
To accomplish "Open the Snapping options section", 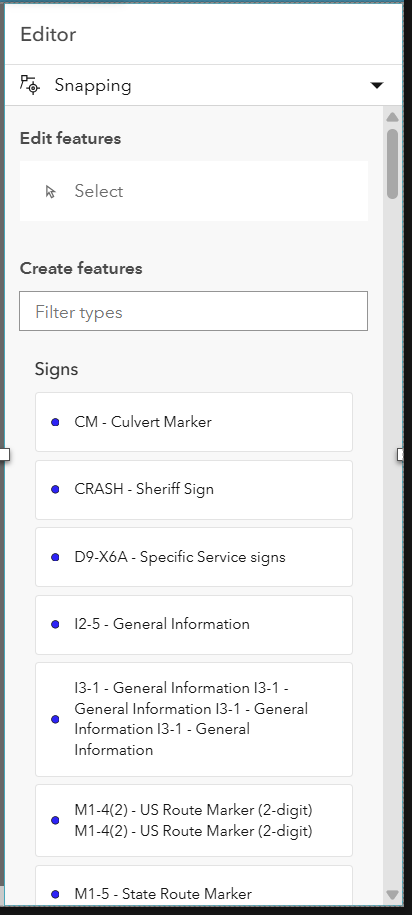I will [203, 85].
